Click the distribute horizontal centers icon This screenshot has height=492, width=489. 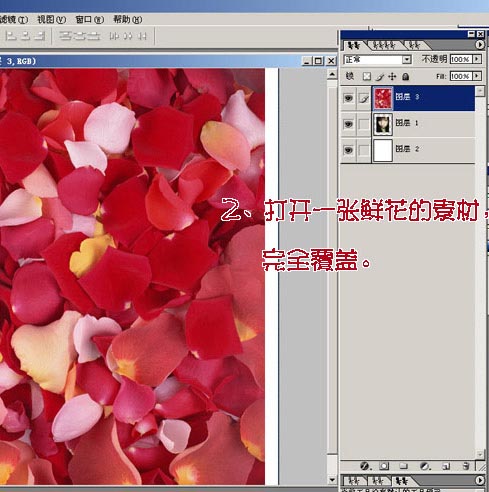point(128,36)
